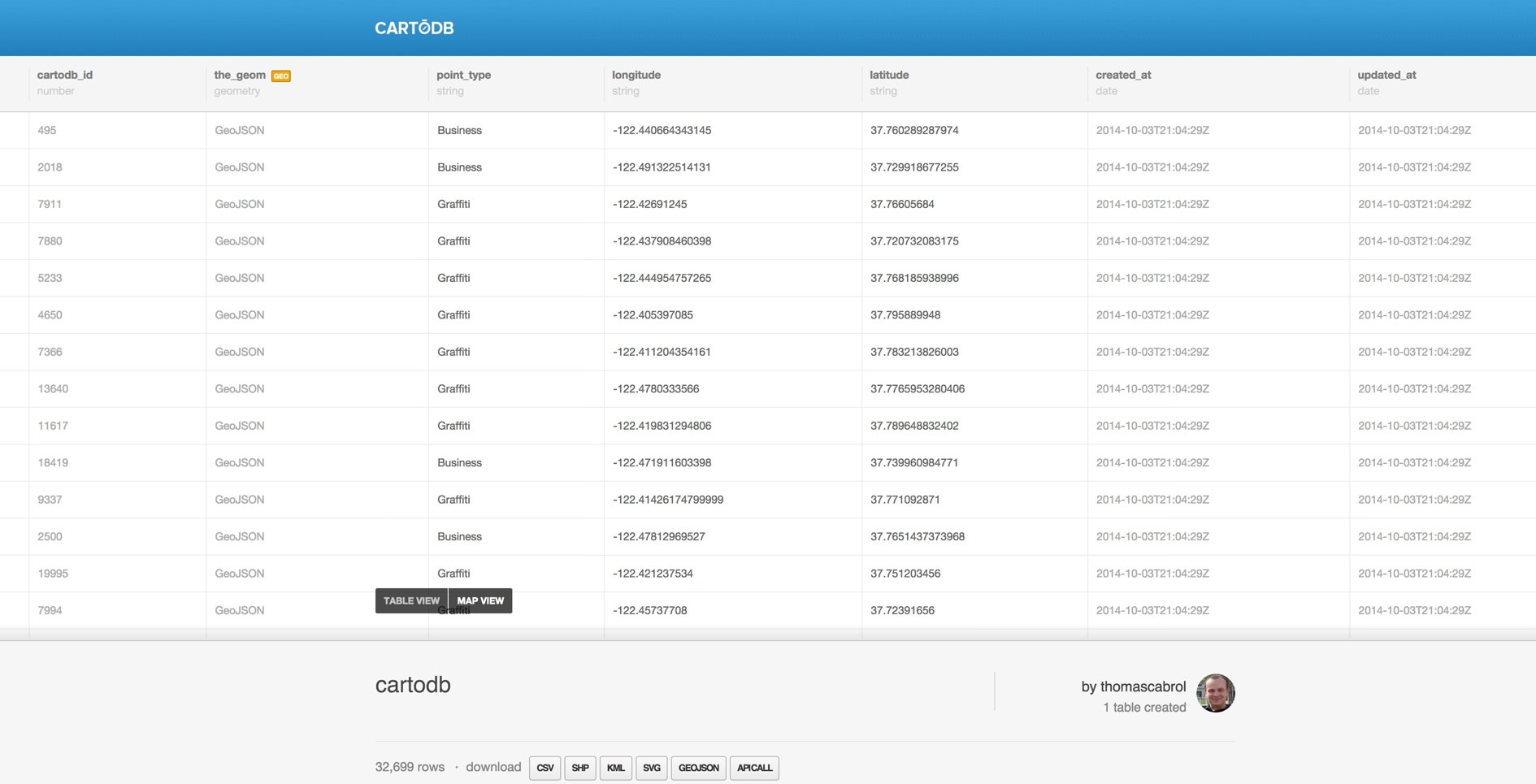Click cartodb_id cell 7366
The height and width of the screenshot is (784, 1536).
point(50,352)
